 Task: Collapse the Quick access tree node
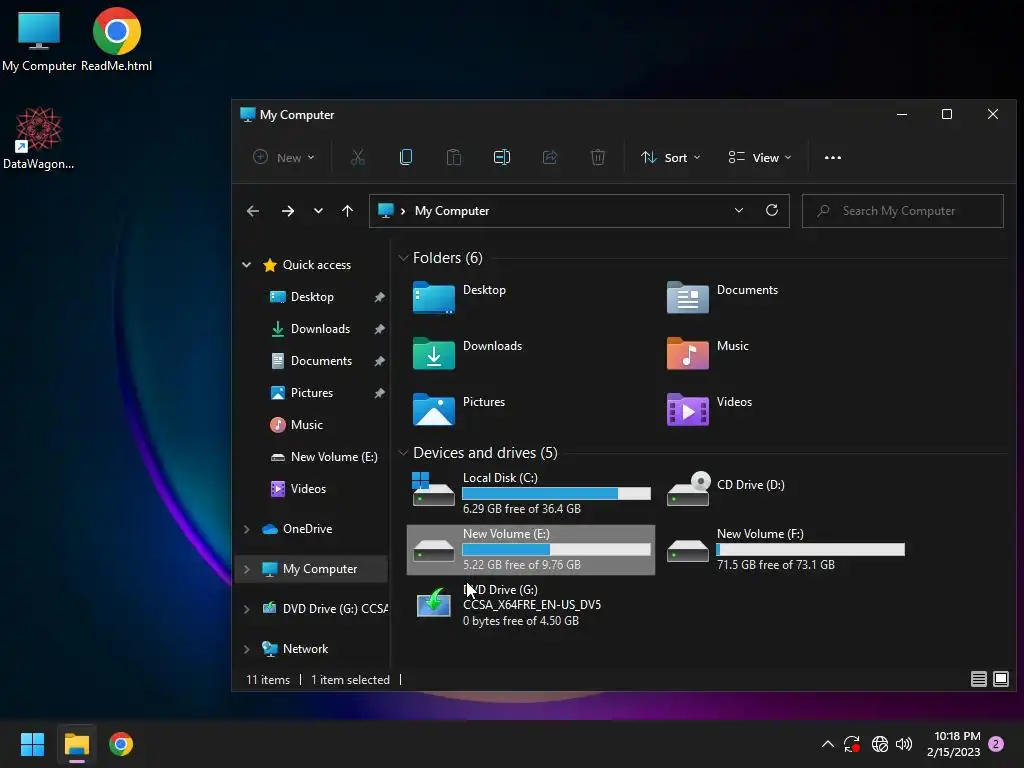click(x=246, y=264)
